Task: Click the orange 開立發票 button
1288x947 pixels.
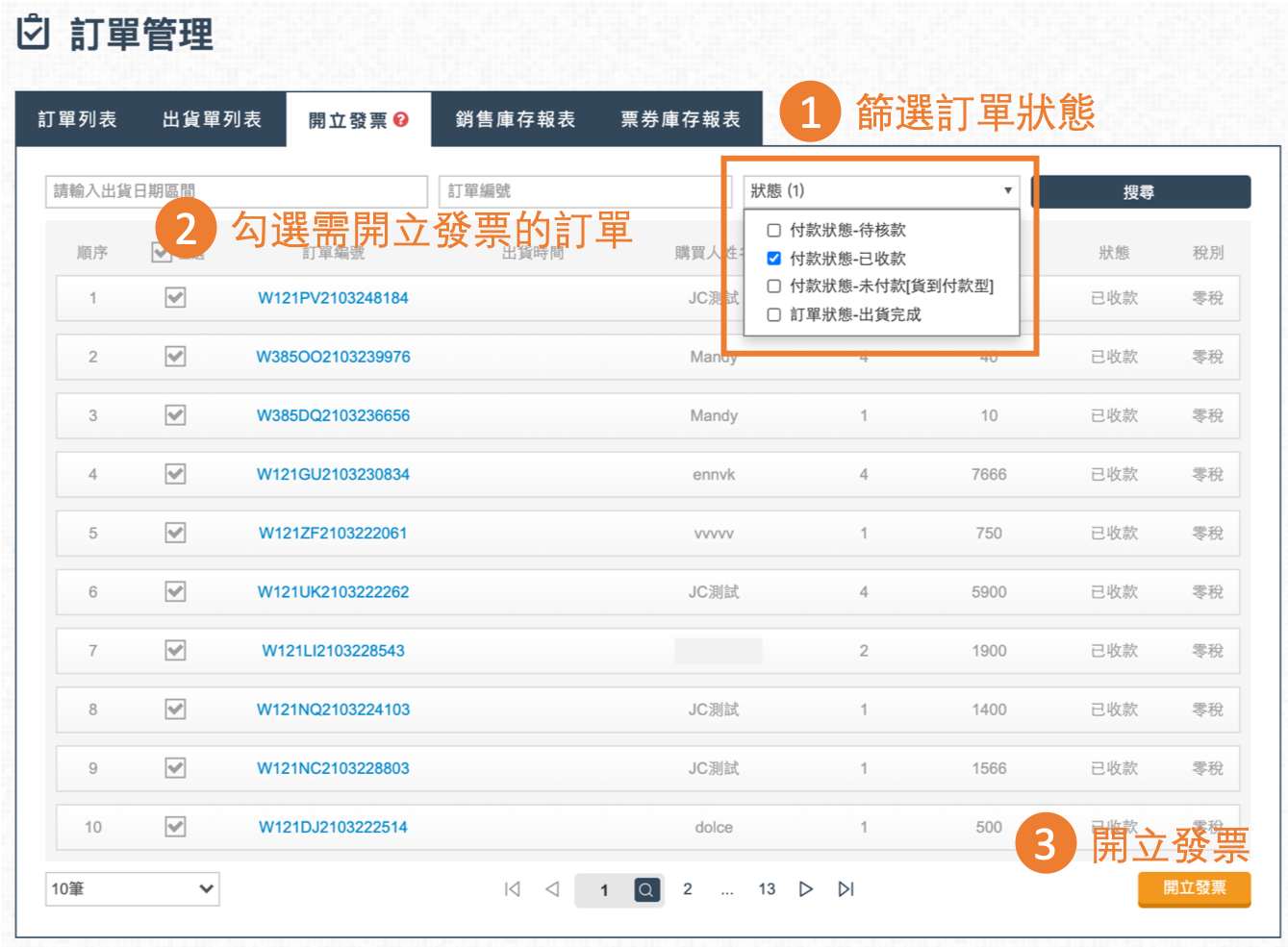Action: click(1195, 889)
